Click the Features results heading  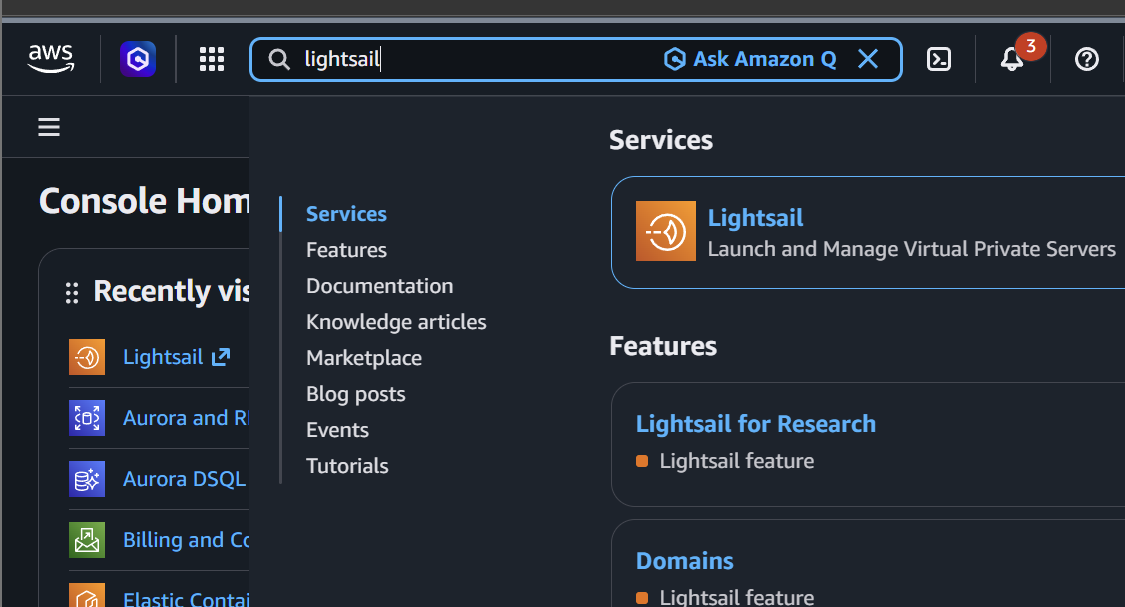click(663, 346)
